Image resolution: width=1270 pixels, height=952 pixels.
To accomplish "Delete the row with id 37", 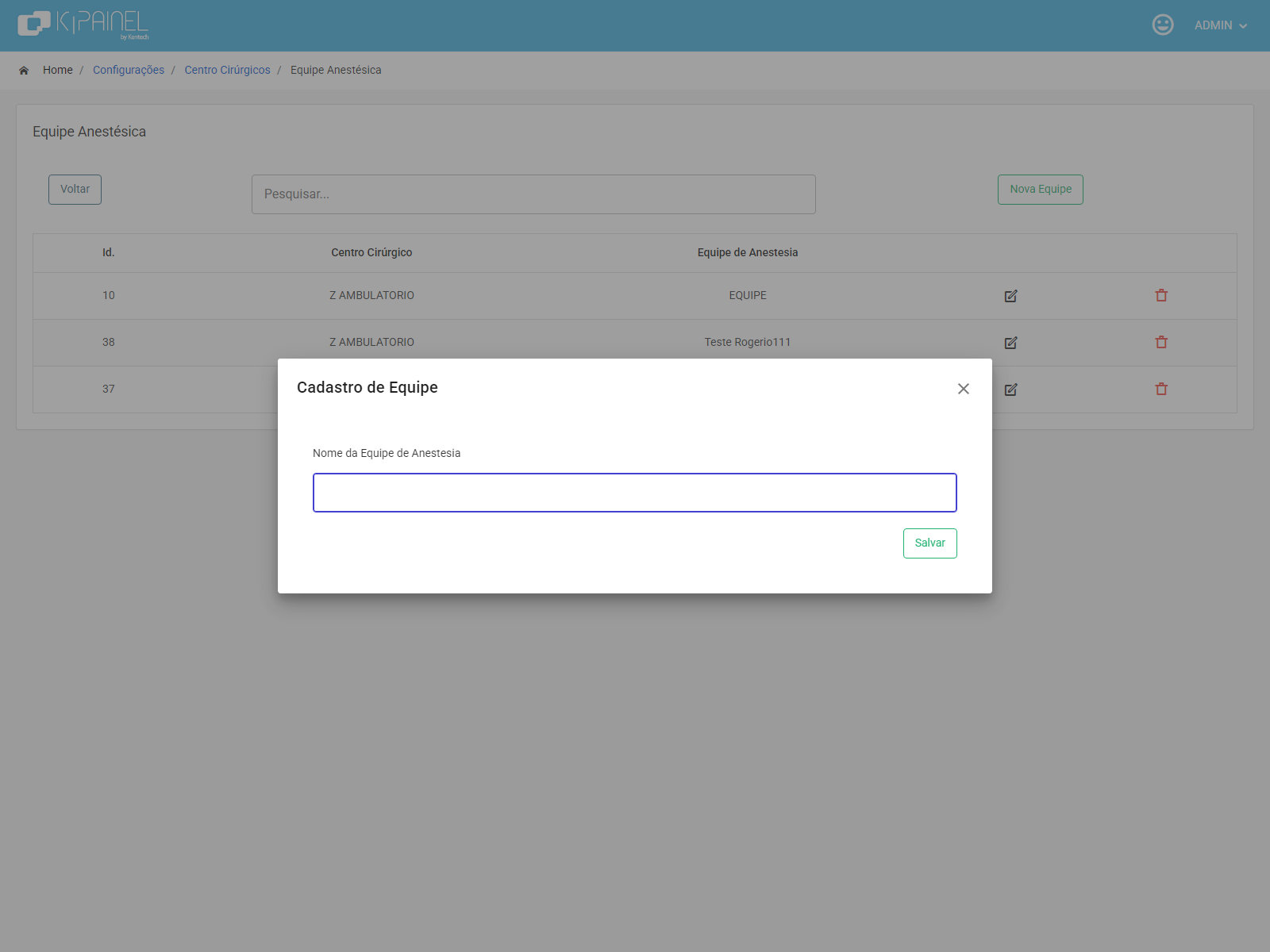I will pos(1161,389).
